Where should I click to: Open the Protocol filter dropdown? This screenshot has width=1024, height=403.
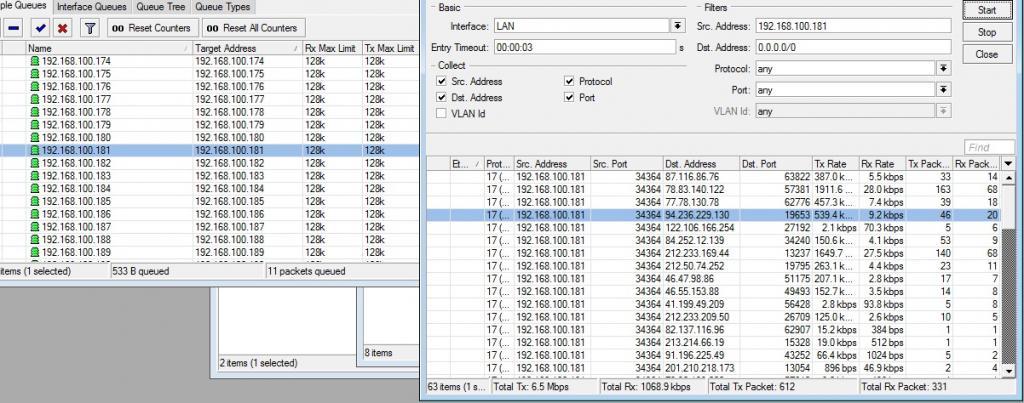[942, 68]
